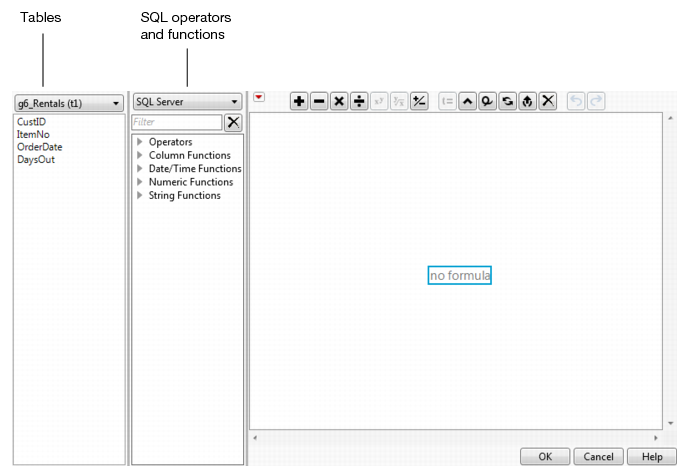
Task: Click the add (plus) operator button
Action: click(x=299, y=101)
